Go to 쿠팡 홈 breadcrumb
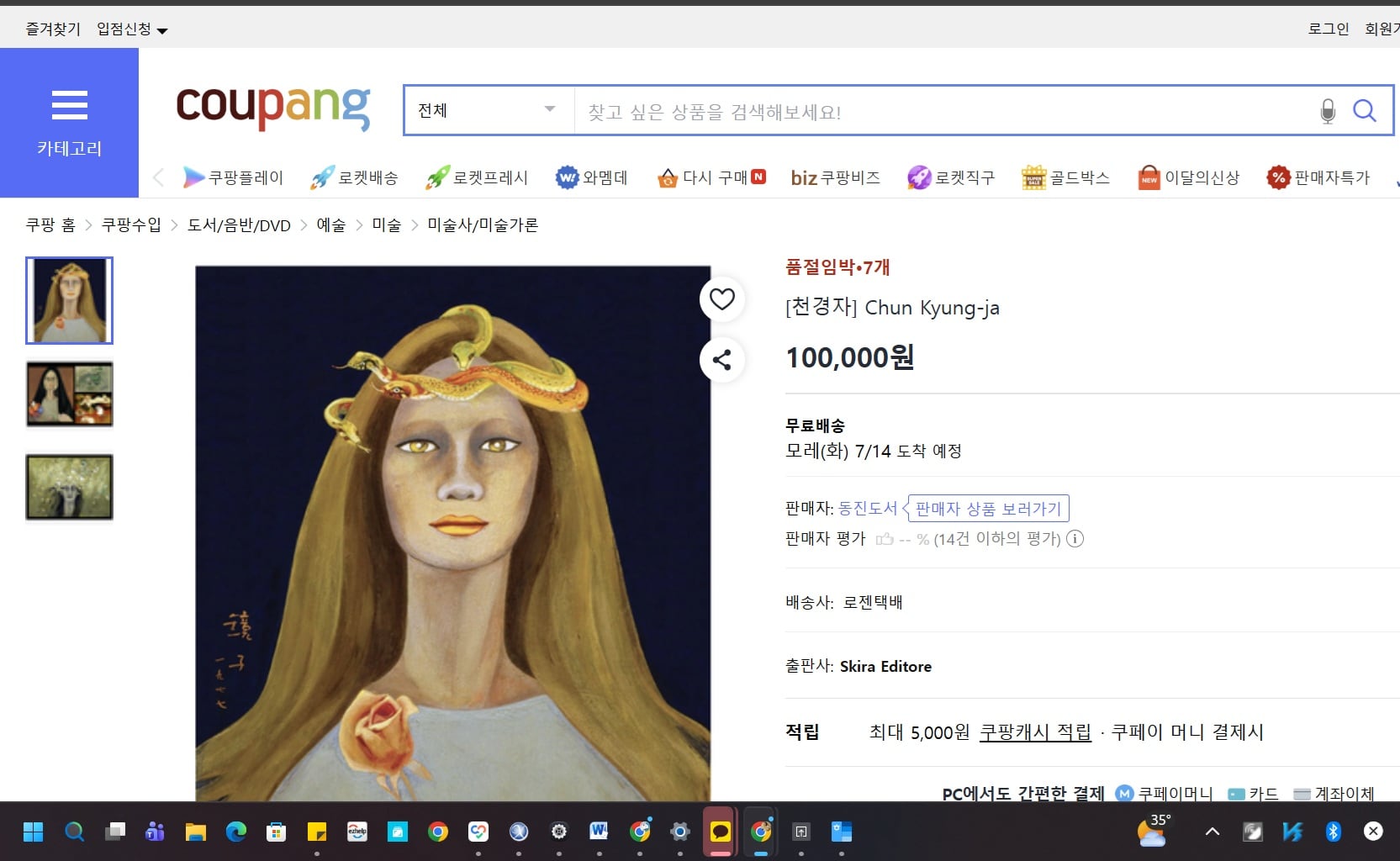Image resolution: width=1400 pixels, height=861 pixels. pyautogui.click(x=50, y=225)
